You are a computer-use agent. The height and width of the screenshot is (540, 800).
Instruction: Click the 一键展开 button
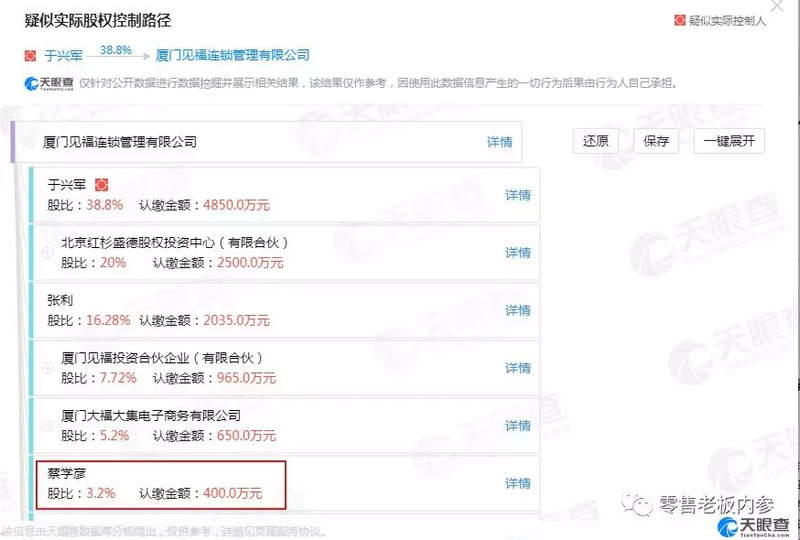click(x=729, y=141)
